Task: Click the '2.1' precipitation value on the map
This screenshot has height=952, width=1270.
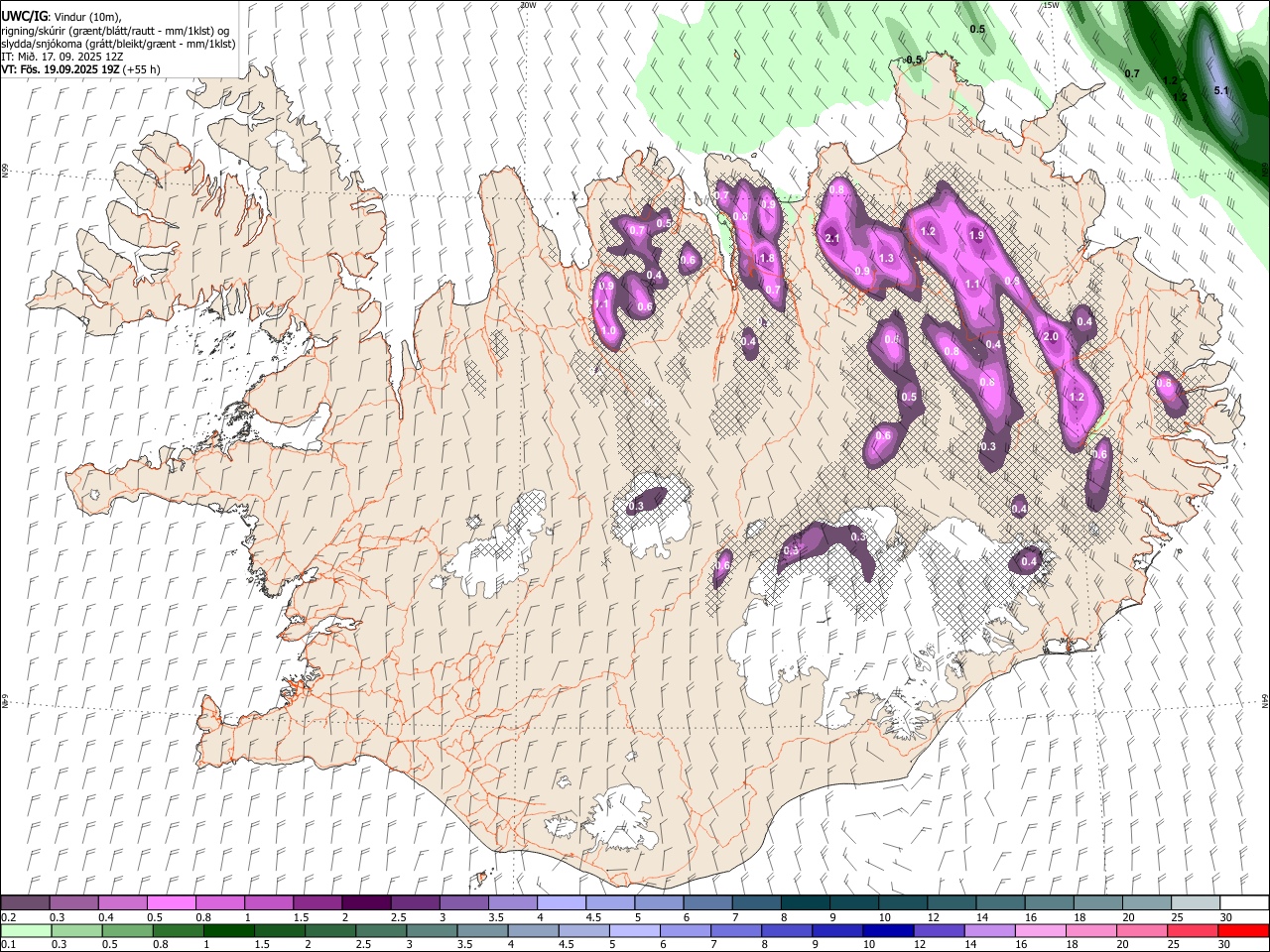Action: pos(832,239)
